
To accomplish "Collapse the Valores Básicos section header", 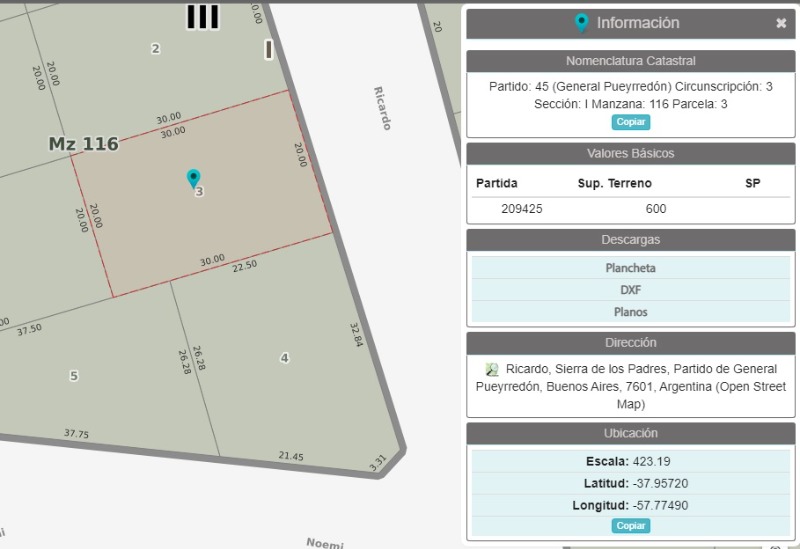I will coord(630,153).
